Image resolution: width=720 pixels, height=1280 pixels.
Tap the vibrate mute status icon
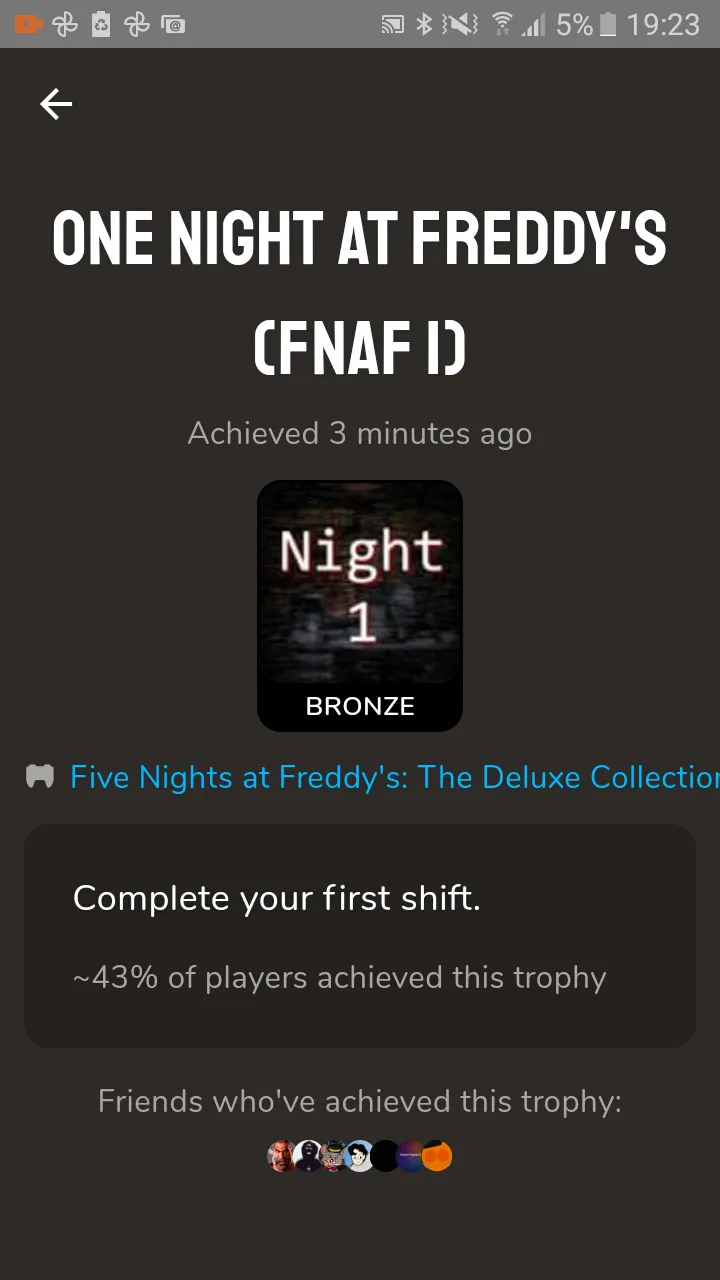click(x=459, y=25)
